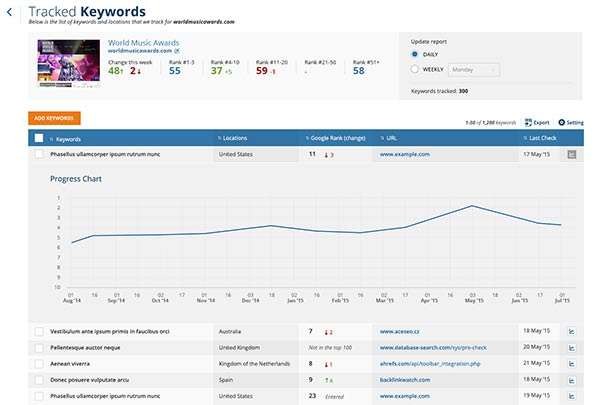This screenshot has width=610, height=405.
Task: Open the Export icon above the table
Action: click(530, 122)
